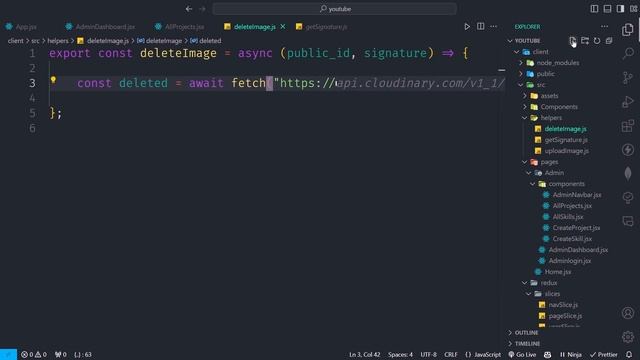The height and width of the screenshot is (360, 640).
Task: Open the notifications bell in status bar
Action: (629, 354)
